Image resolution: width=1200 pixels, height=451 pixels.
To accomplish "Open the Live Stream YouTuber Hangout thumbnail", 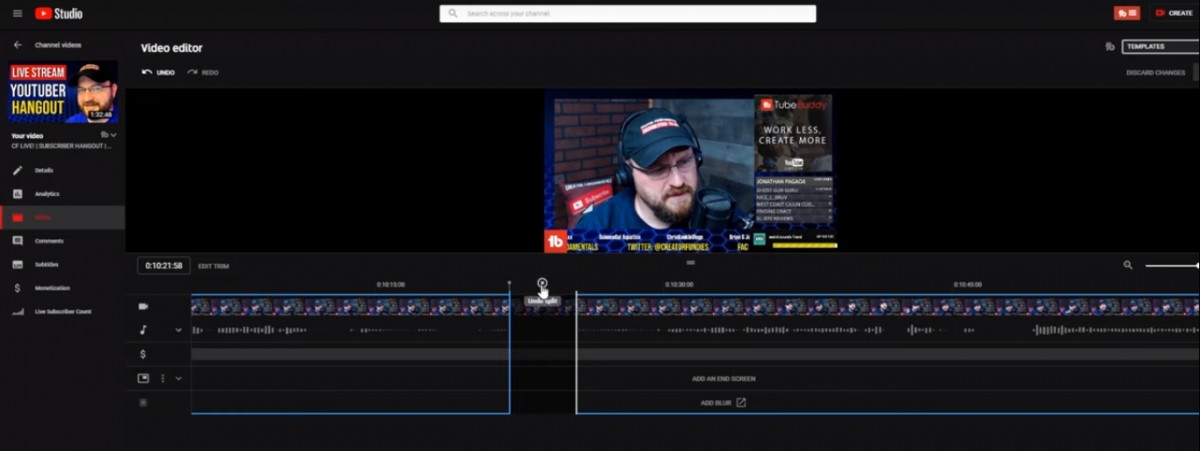I will pos(63,92).
